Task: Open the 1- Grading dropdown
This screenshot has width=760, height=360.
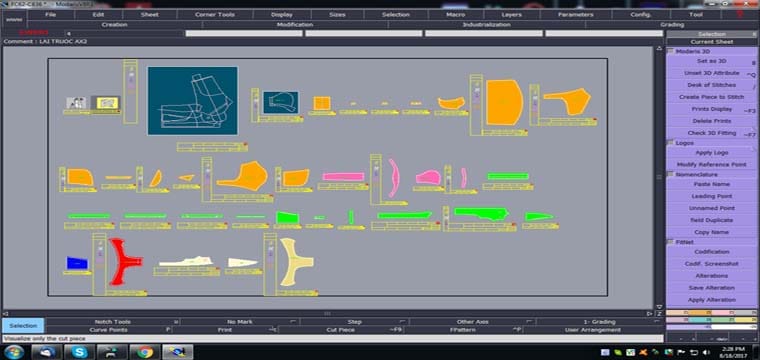Action: click(656, 322)
